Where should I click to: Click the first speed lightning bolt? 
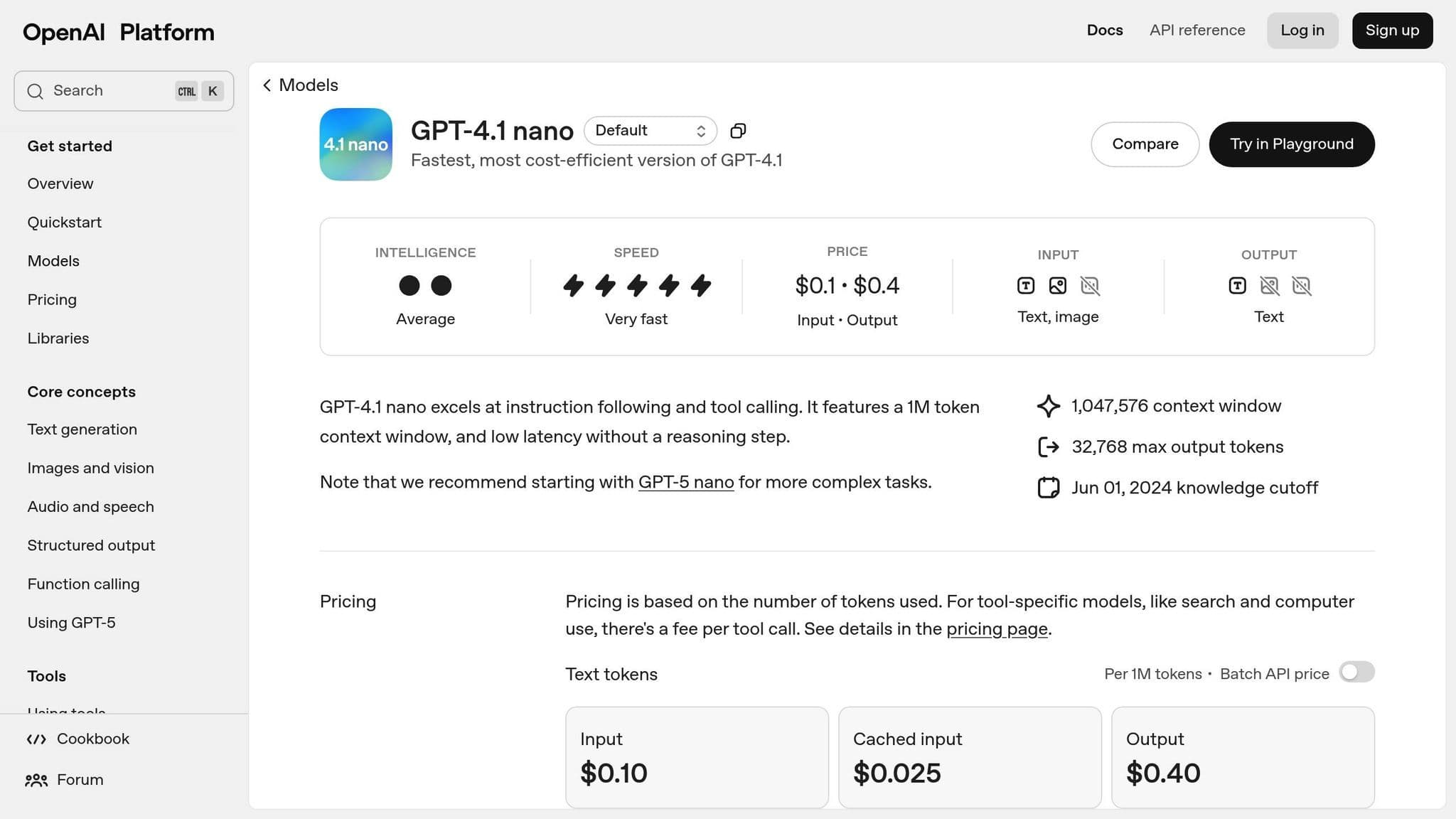pos(574,286)
